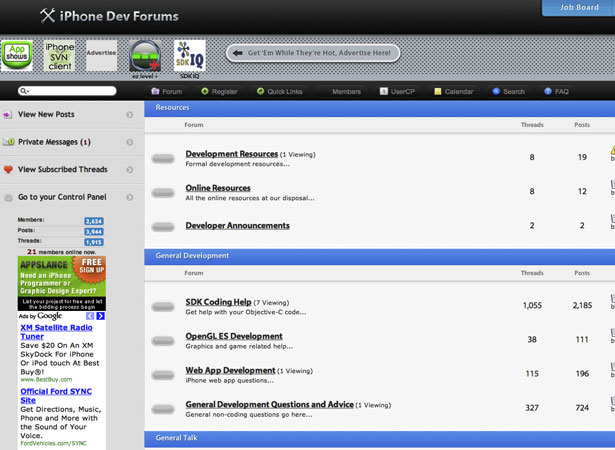This screenshot has width=615, height=450.
Task: Click the Online Resources forum status icon
Action: [x=163, y=193]
